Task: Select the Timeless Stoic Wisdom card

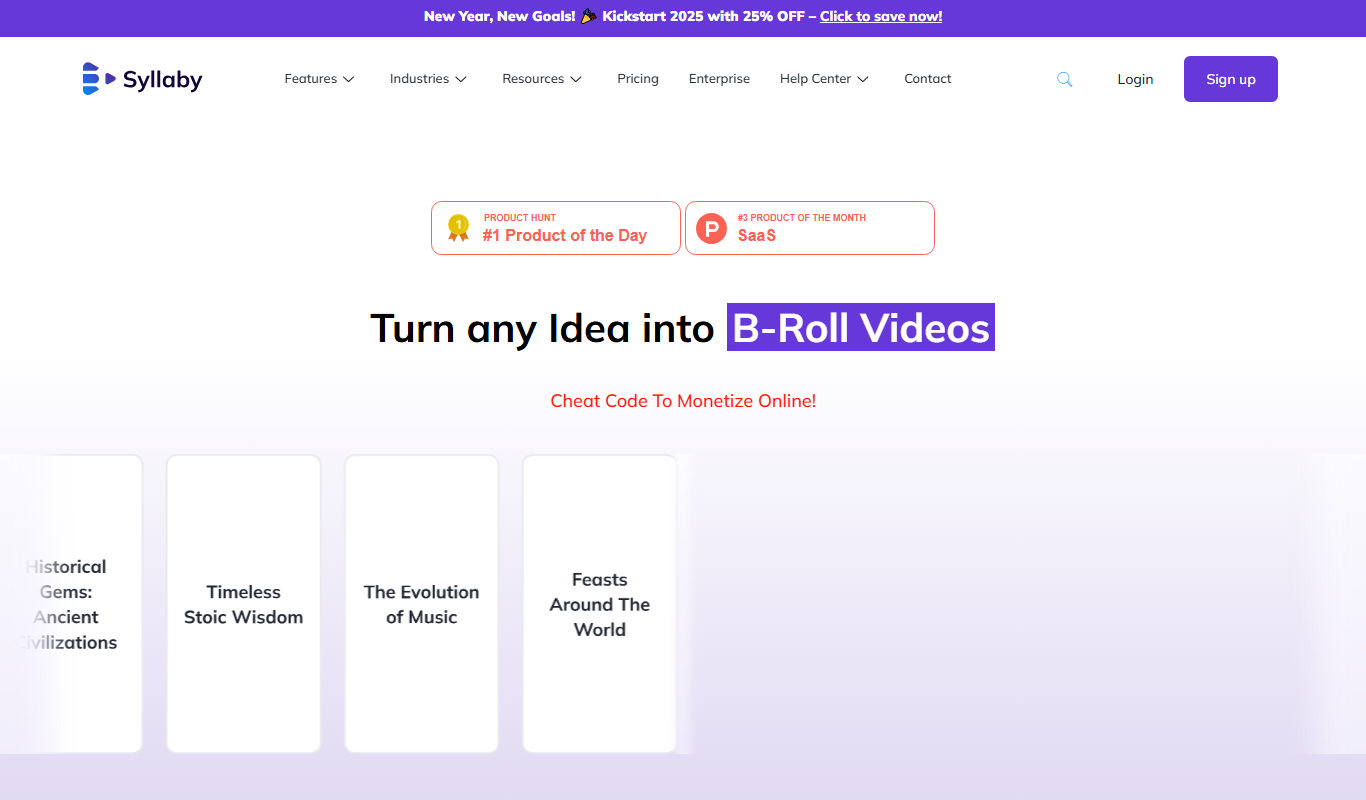Action: (244, 604)
